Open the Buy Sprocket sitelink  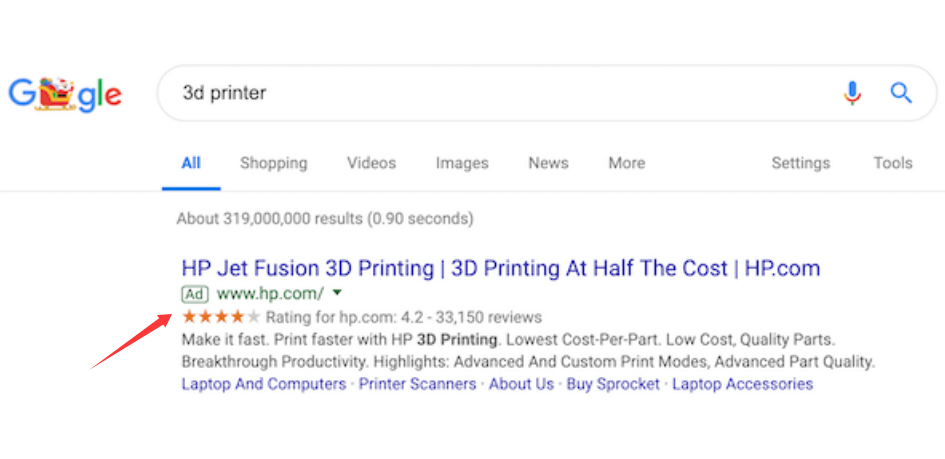click(x=613, y=384)
